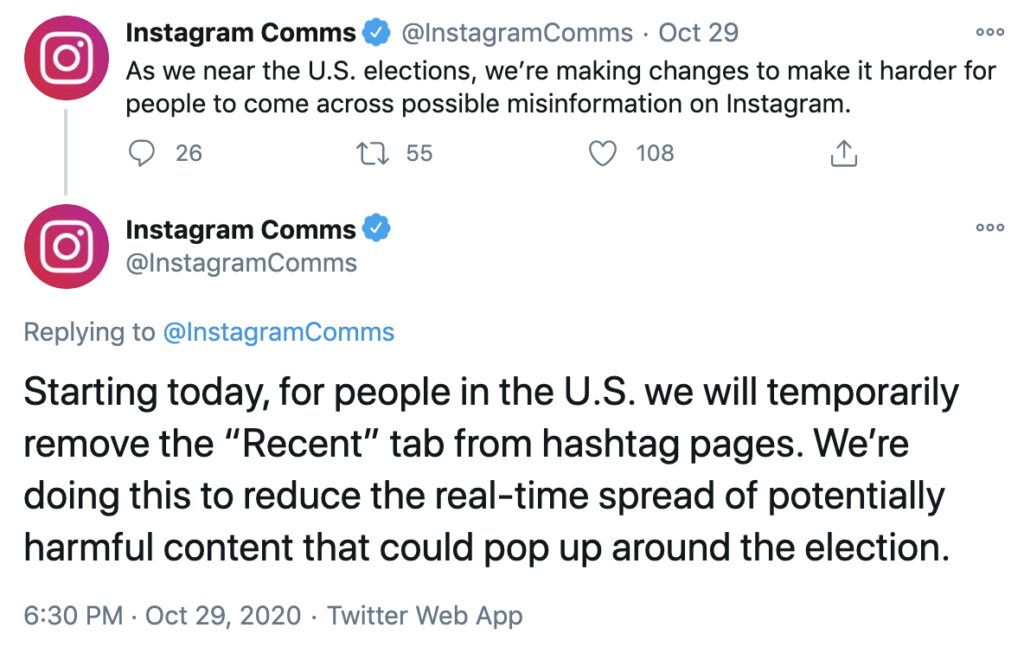
Task: Click verified badge on the top tweet
Action: (x=377, y=32)
